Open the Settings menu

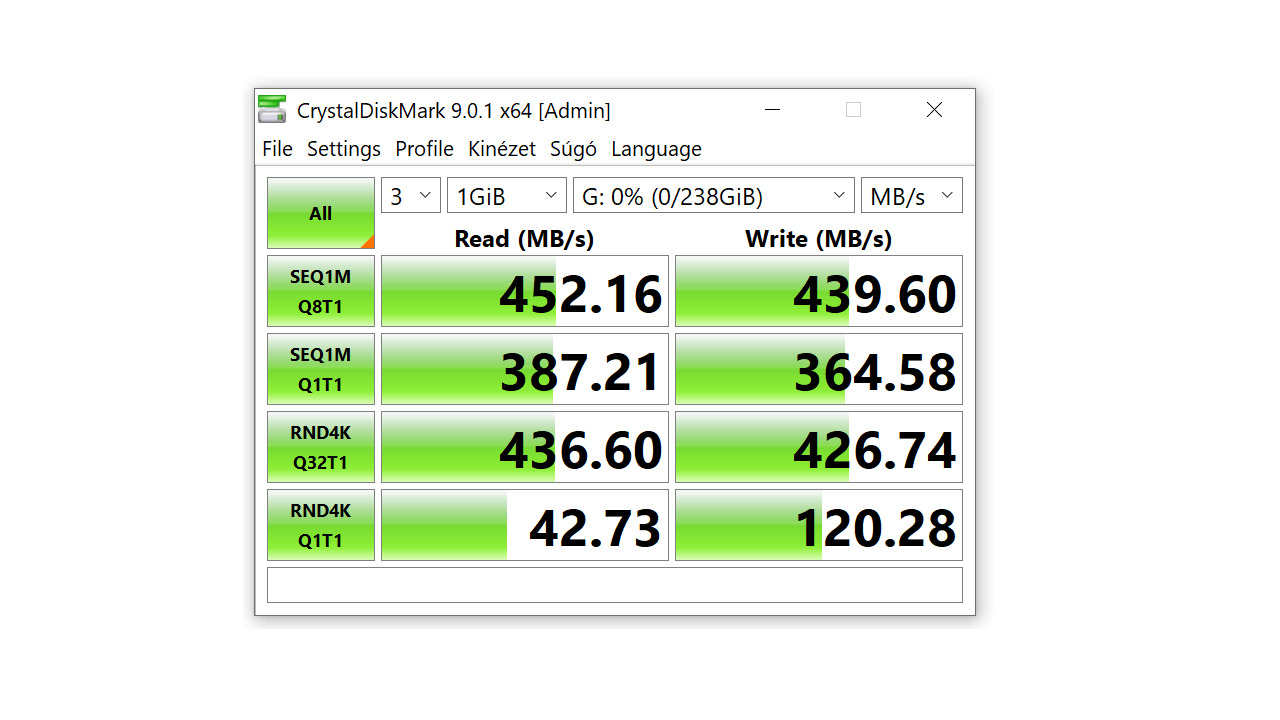(343, 149)
